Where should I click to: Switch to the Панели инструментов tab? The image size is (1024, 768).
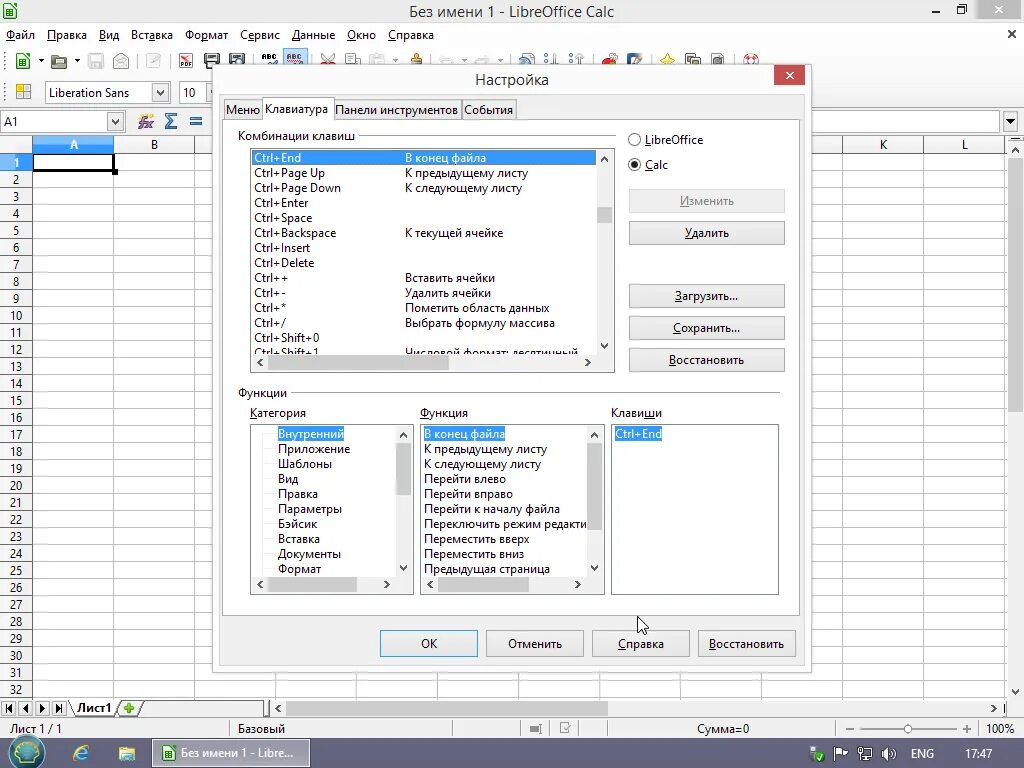tap(396, 110)
